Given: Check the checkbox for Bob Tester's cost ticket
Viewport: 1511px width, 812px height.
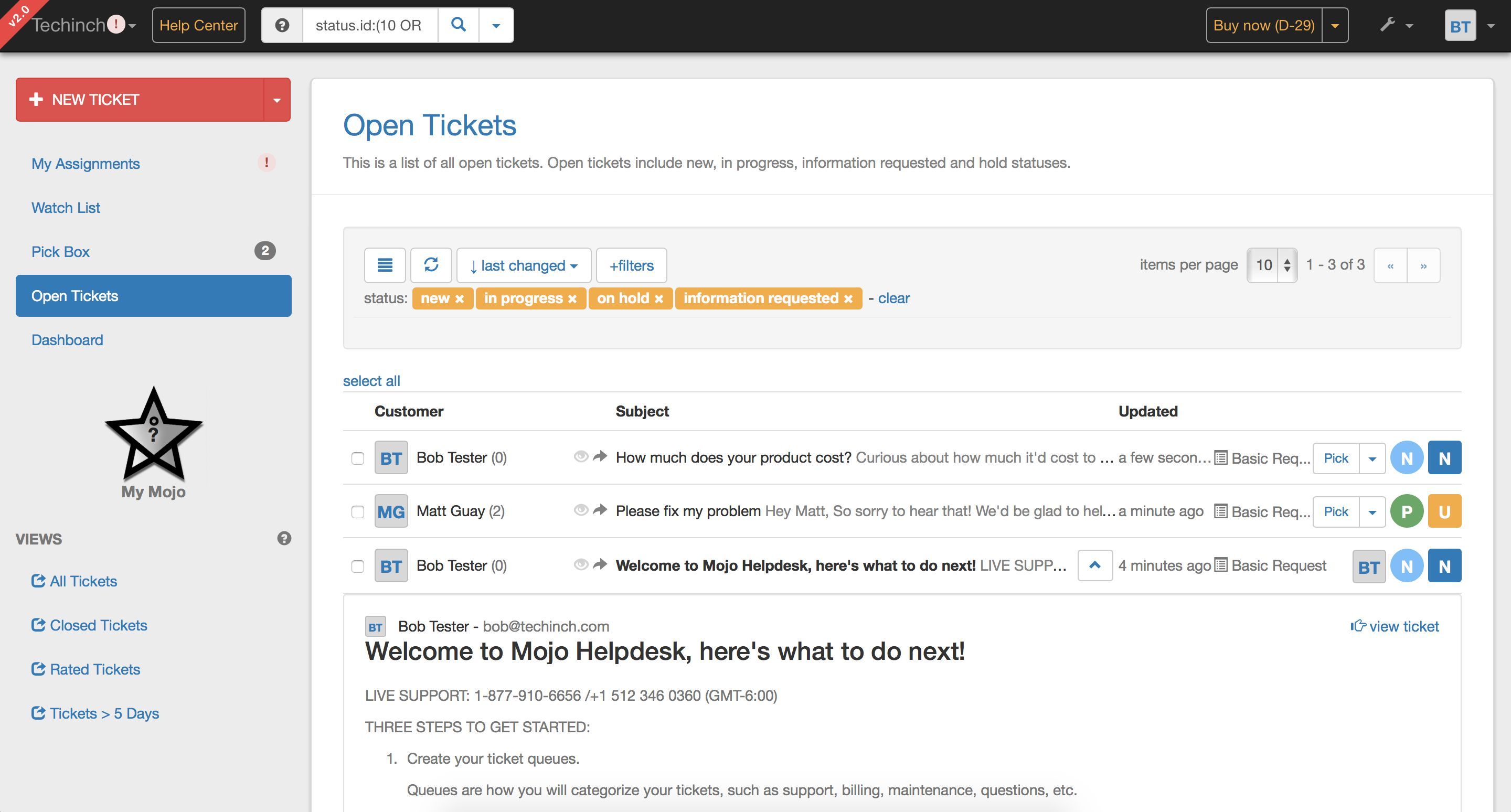Looking at the screenshot, I should coord(358,459).
